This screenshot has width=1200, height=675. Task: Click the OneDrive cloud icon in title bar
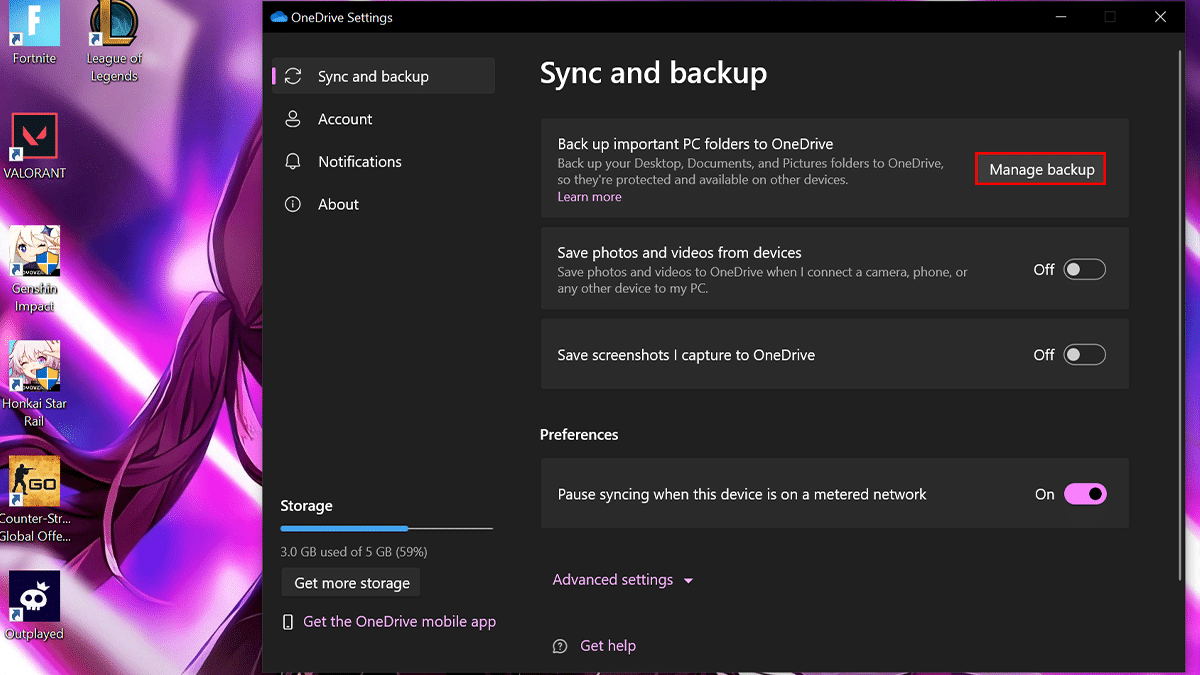(x=279, y=17)
